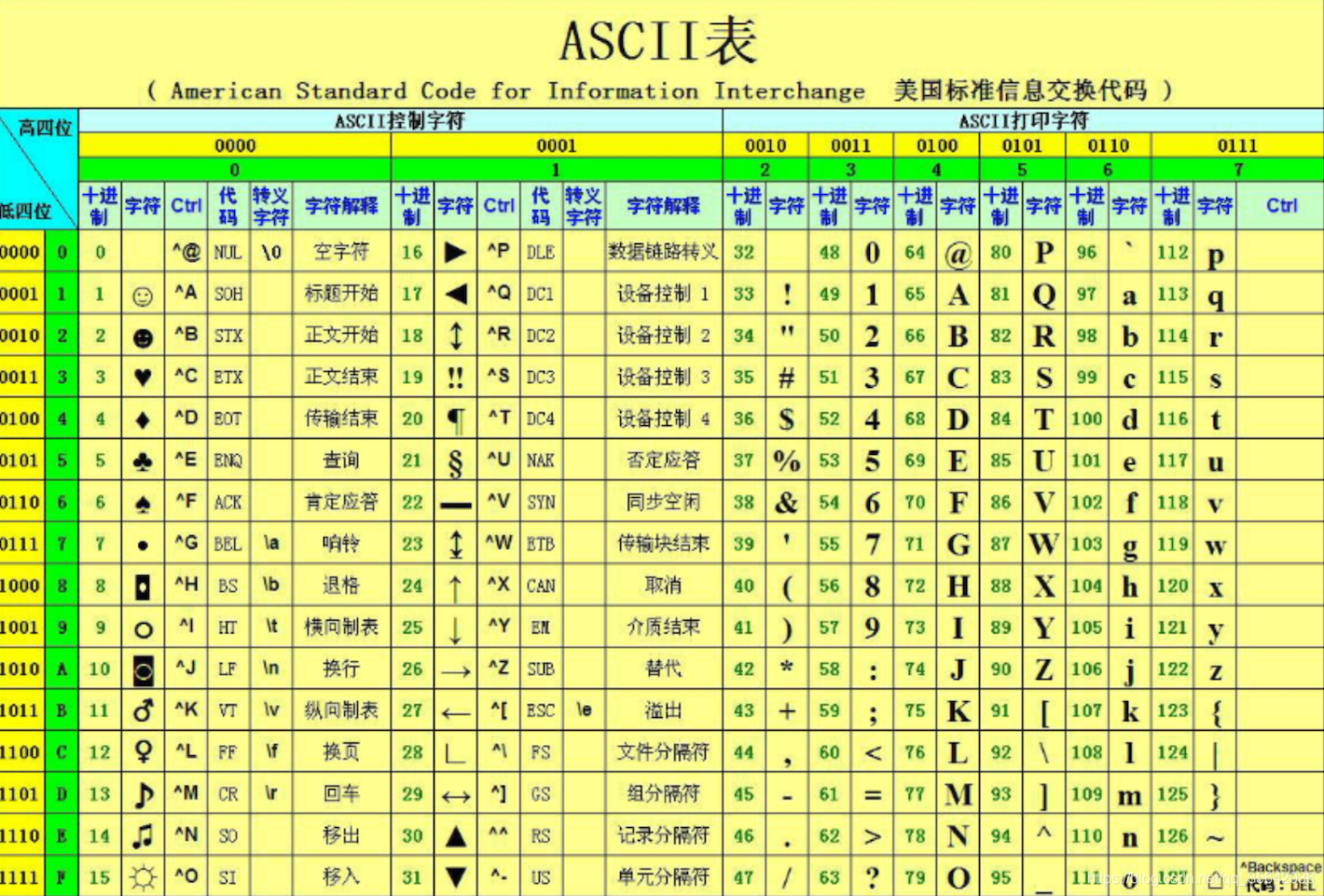Select the heart suit symbol
1324x896 pixels.
(143, 378)
